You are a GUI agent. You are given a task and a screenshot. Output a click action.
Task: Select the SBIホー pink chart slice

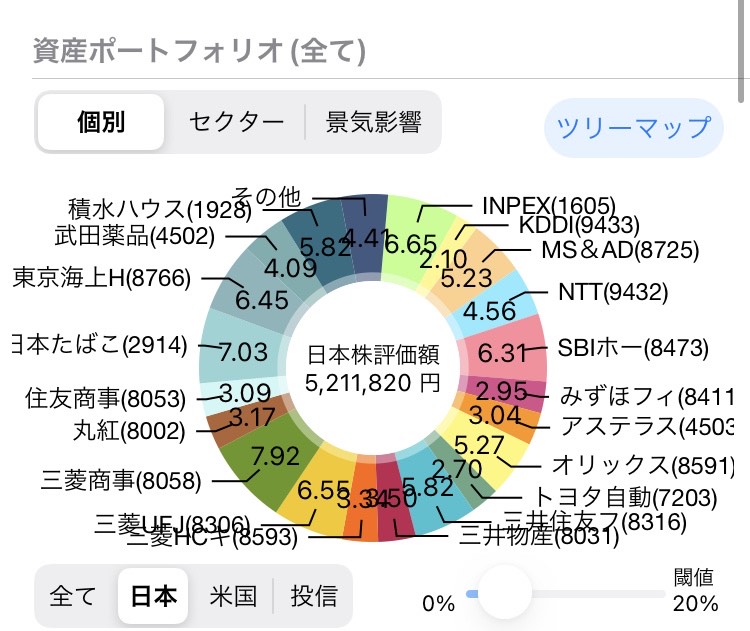[x=505, y=352]
